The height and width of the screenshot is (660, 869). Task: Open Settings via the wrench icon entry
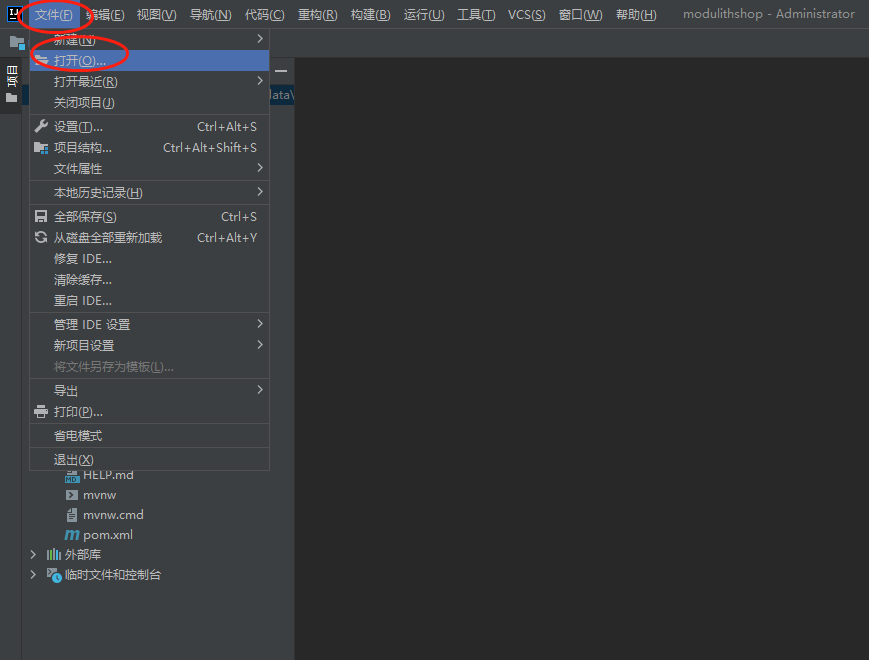(x=41, y=127)
